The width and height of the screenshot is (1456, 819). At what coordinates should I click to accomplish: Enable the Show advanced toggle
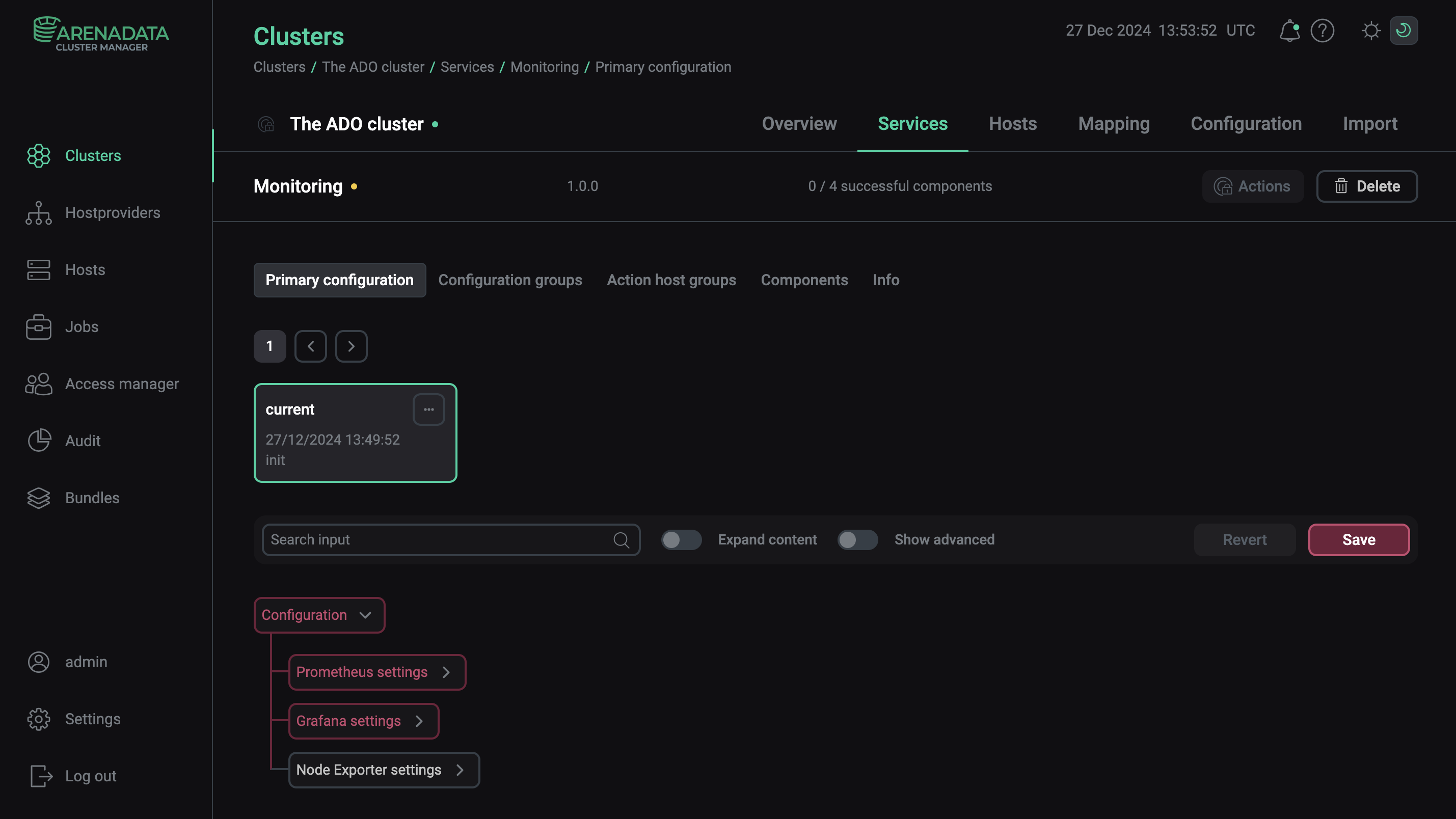857,540
